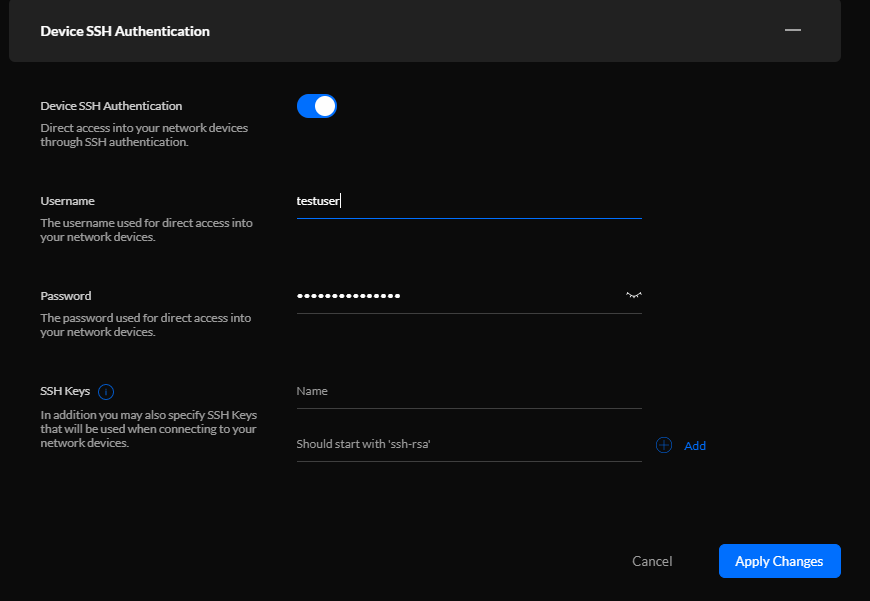870x601 pixels.
Task: Click the 'The username used for direct access' description
Action: coord(146,230)
